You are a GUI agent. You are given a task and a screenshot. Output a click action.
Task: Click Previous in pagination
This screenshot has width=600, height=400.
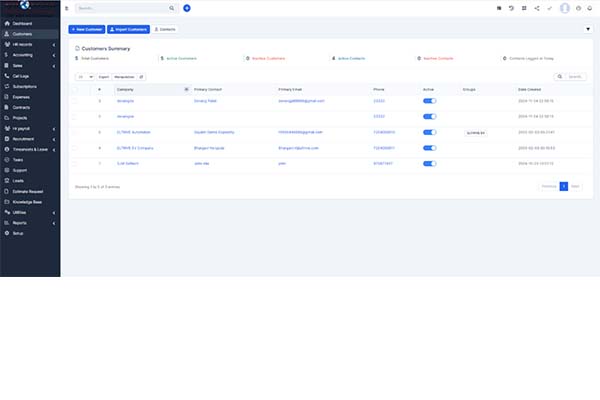point(549,186)
